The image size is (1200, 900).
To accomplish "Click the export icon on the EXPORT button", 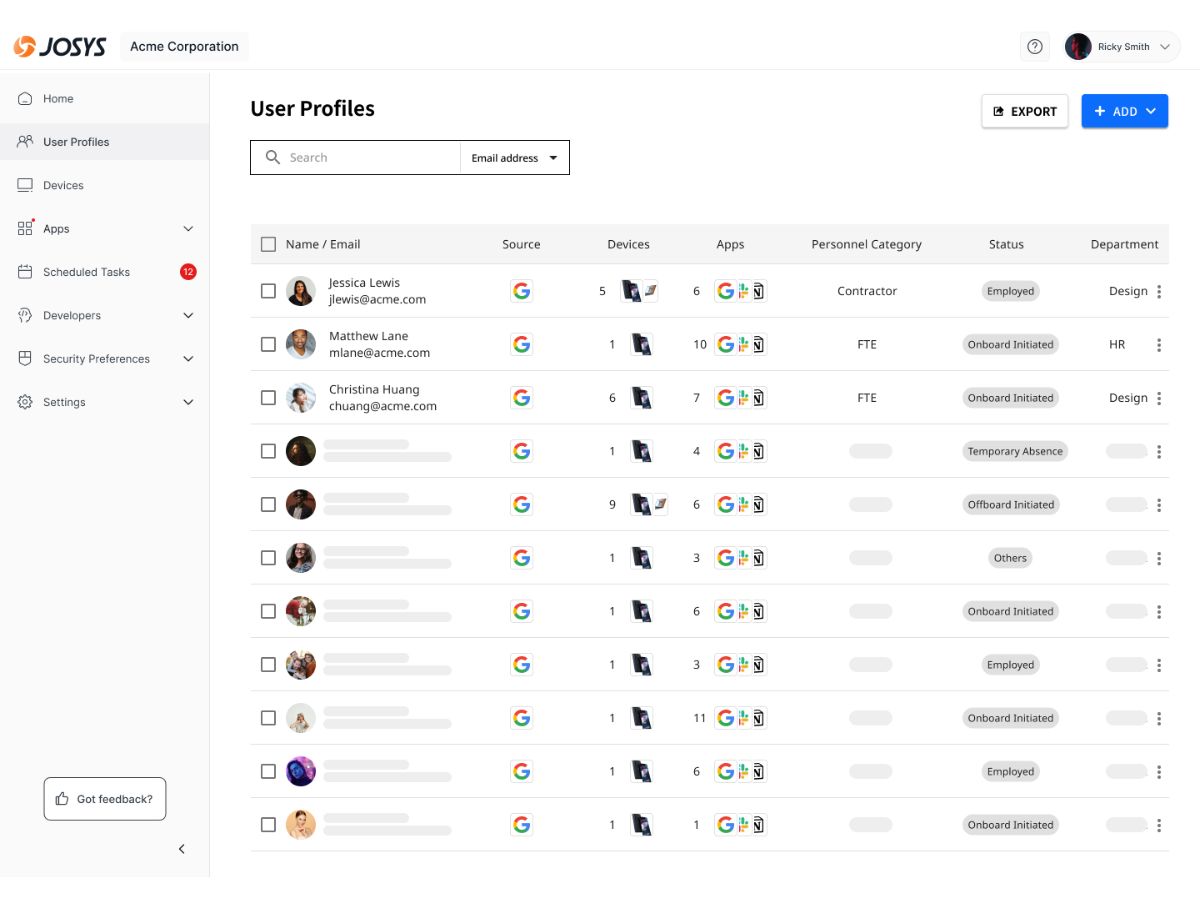I will point(998,112).
